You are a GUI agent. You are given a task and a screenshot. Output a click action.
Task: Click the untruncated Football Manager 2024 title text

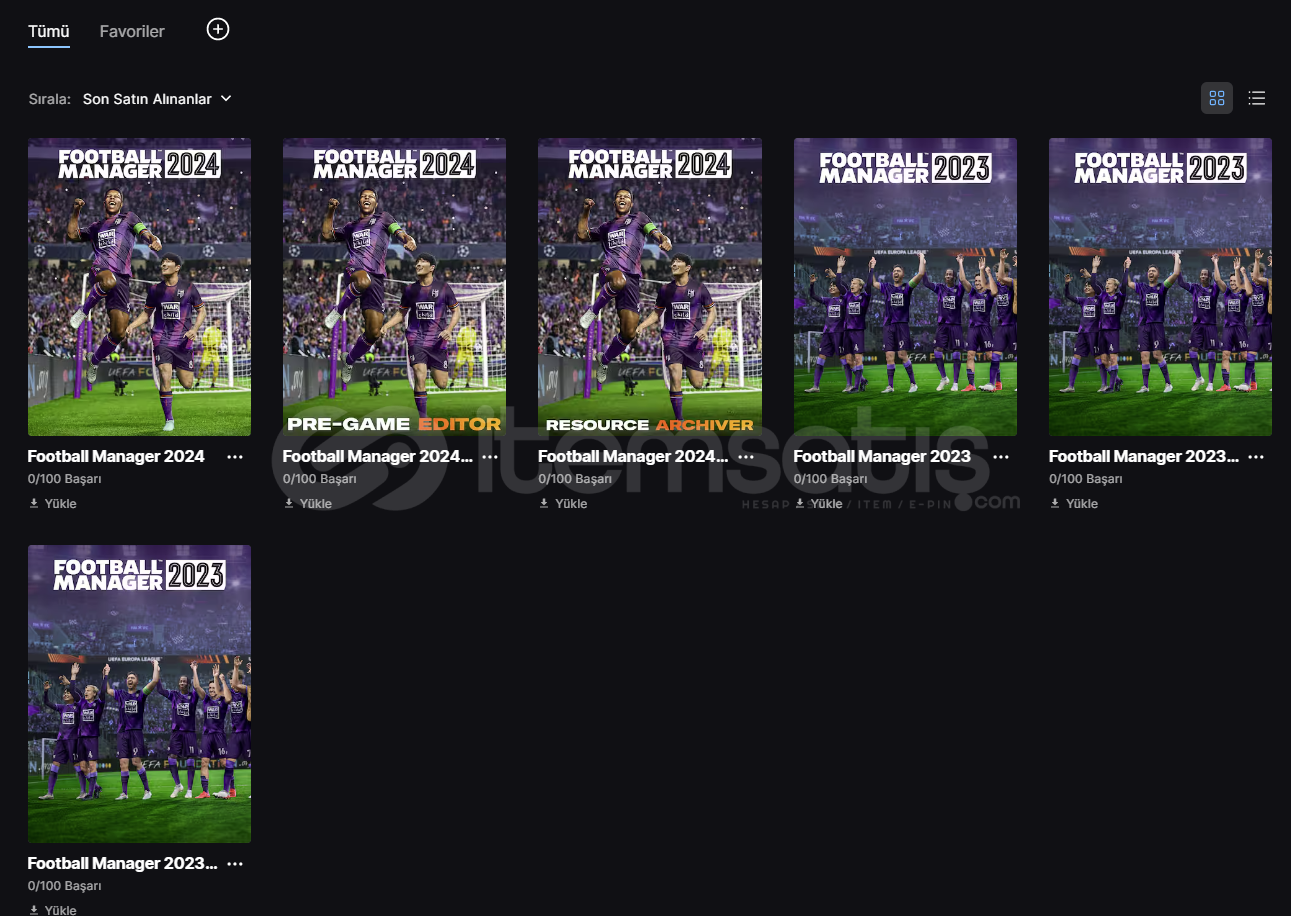click(116, 456)
